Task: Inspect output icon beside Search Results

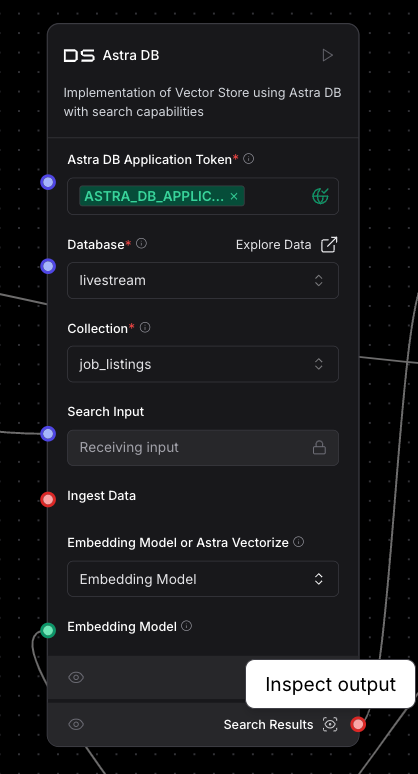Action: click(330, 724)
